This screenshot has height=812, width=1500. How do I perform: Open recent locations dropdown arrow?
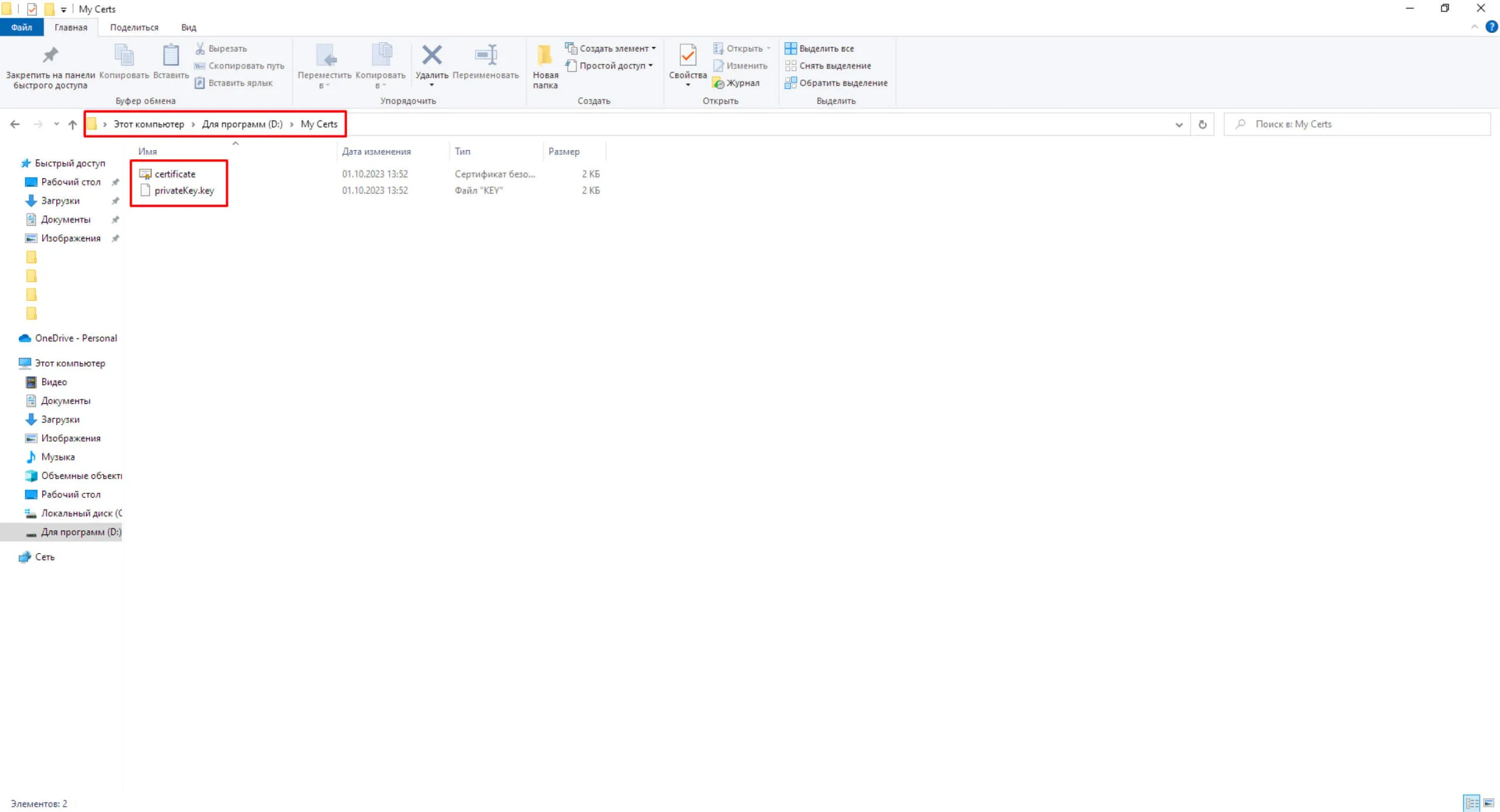pyautogui.click(x=56, y=124)
